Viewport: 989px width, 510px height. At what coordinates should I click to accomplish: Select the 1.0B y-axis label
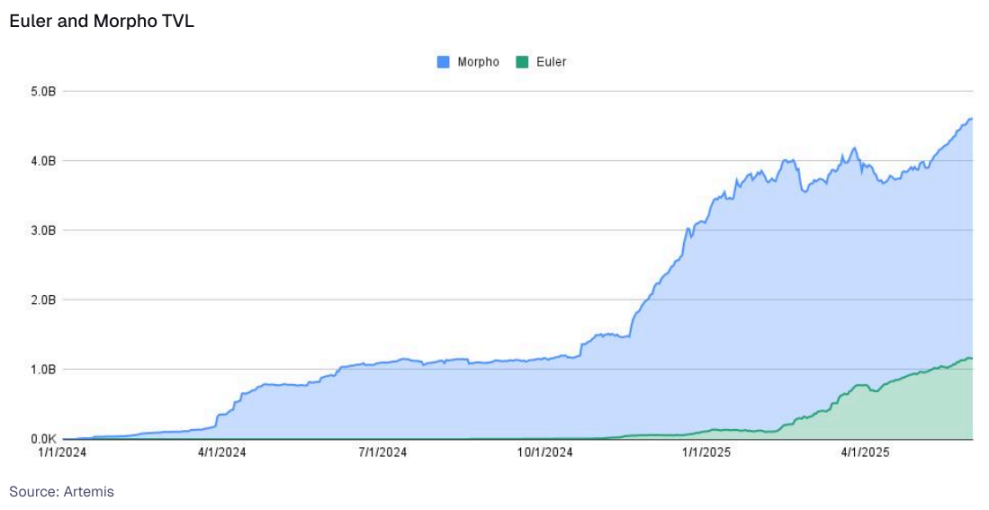click(44, 369)
